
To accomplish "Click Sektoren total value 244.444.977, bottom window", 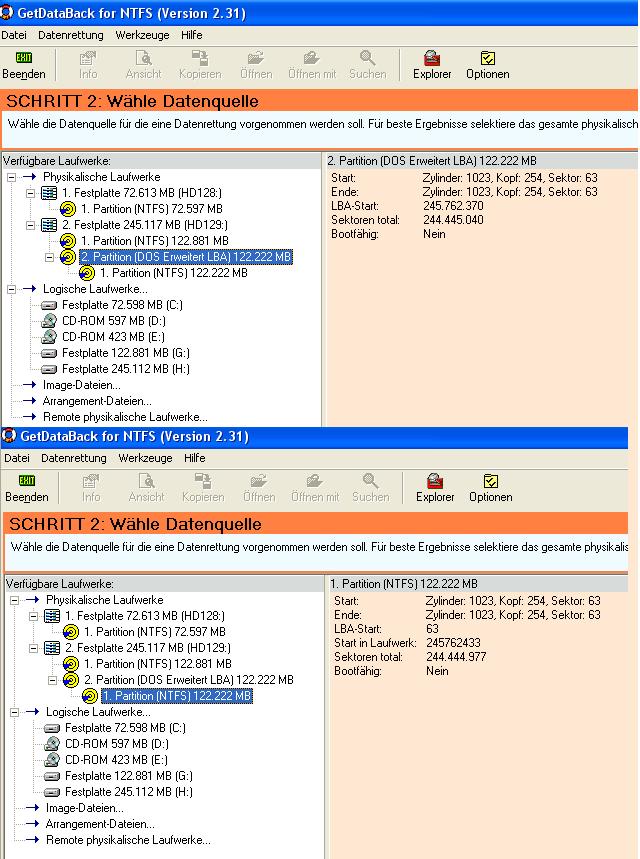I will tap(456, 657).
